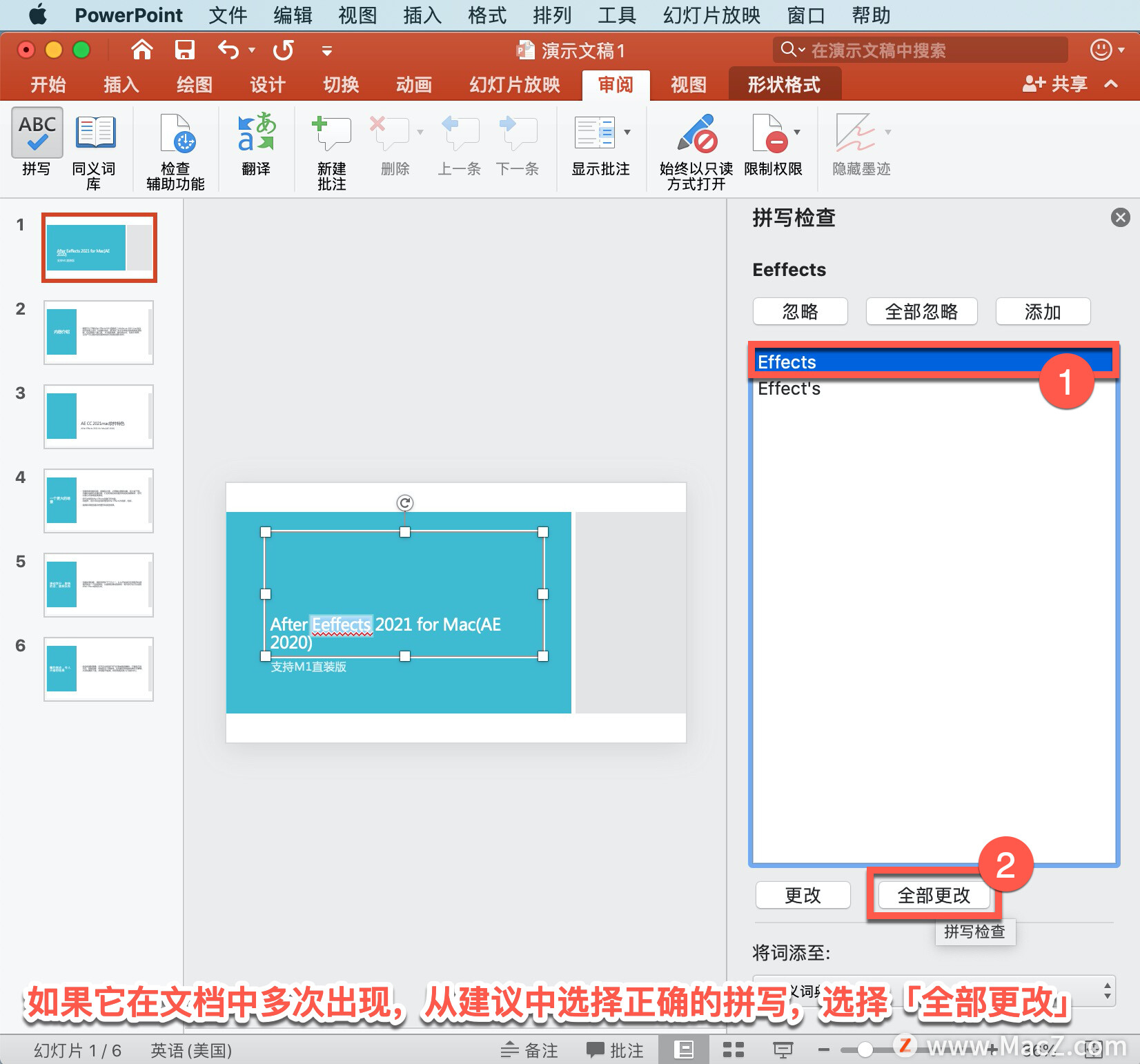The height and width of the screenshot is (1064, 1140).
Task: Open Notes (备注) in status bar
Action: pos(529,1050)
